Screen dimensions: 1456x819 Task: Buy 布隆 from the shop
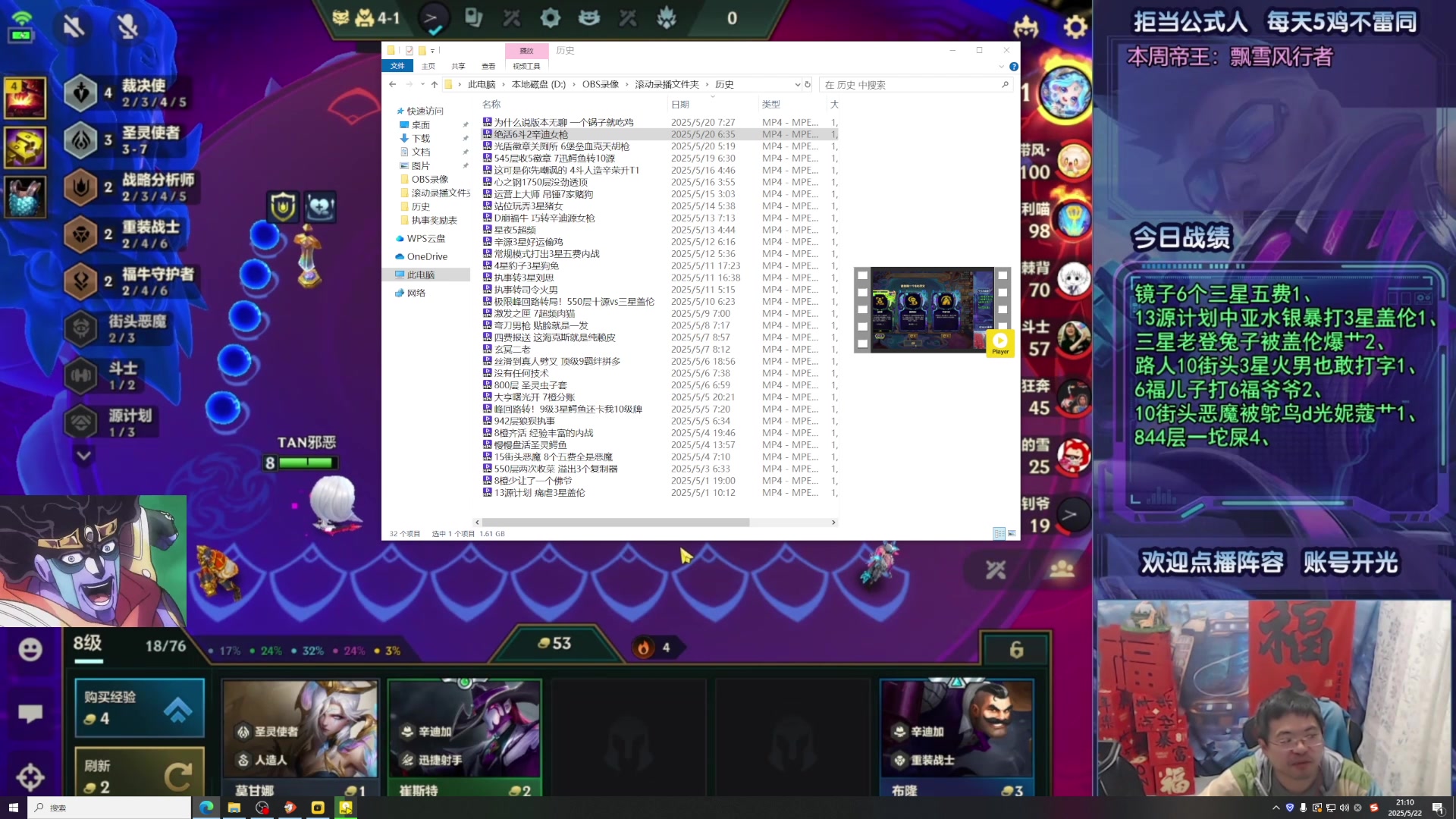pyautogui.click(x=957, y=739)
